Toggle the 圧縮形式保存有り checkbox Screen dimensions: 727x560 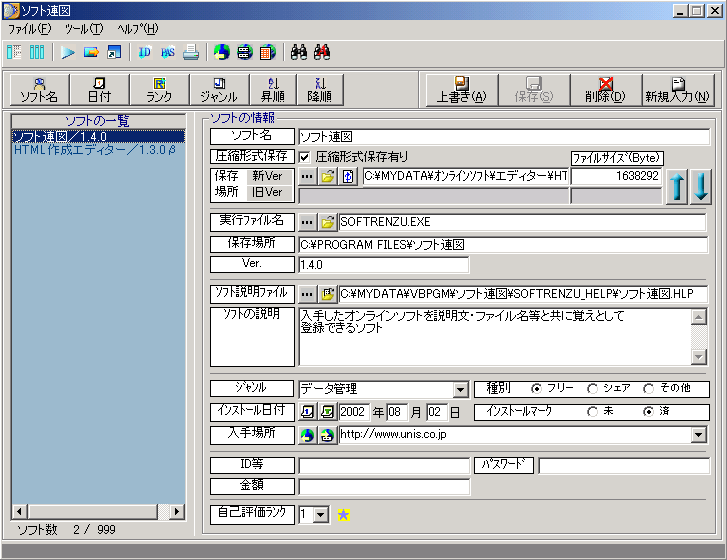[305, 157]
